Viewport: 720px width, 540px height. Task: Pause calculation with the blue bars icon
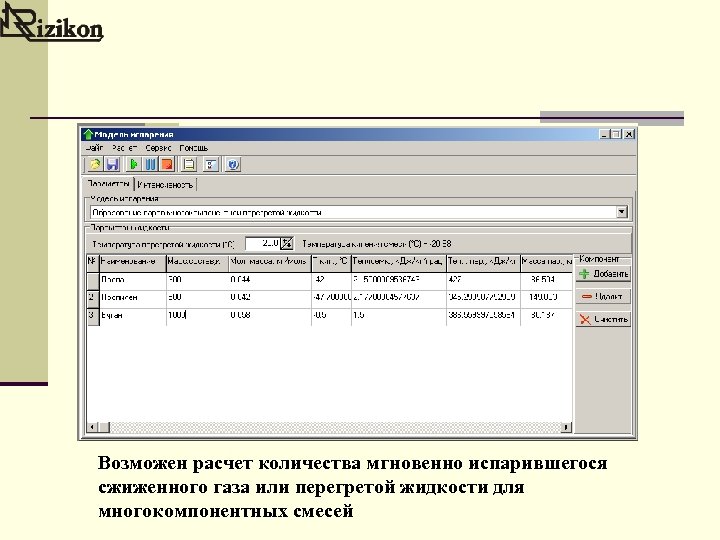tap(150, 164)
